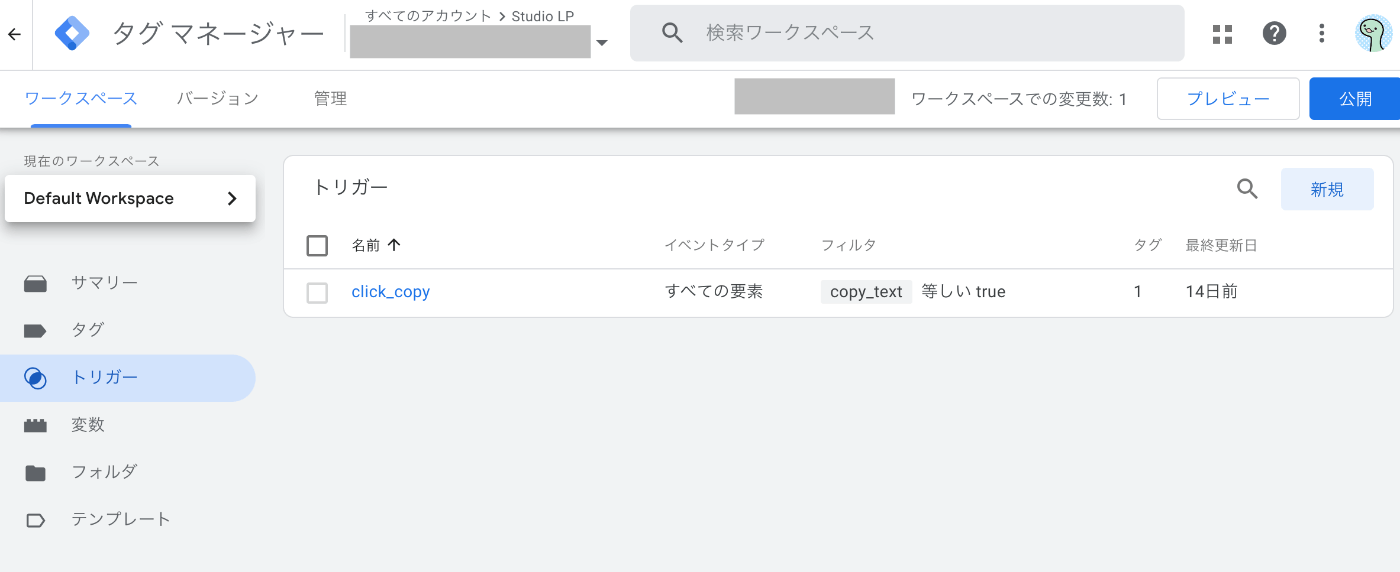Viewport: 1400px width, 572px height.
Task: Click the トリガー circle icon
Action: click(36, 378)
